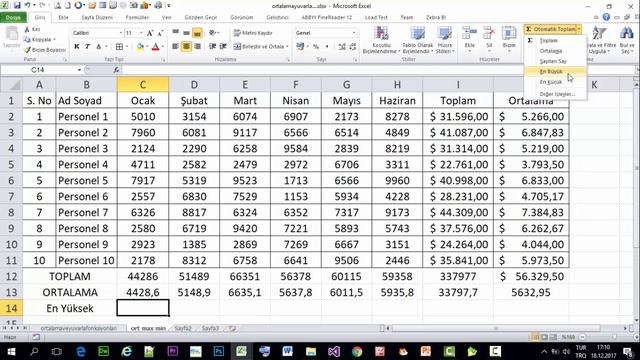
Task: Open Windows Start button in taskbar
Action: 11,351
